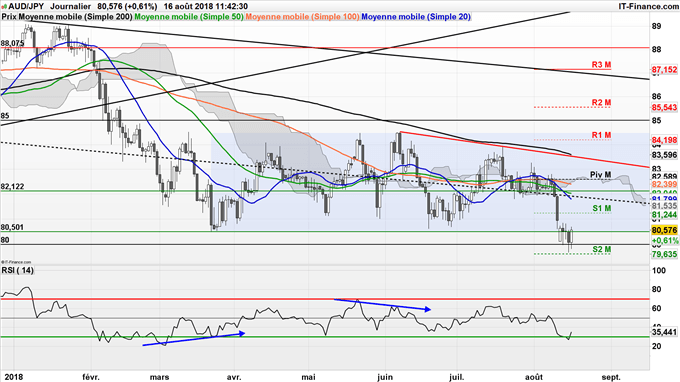The width and height of the screenshot is (680, 382).
Task: Click the 79,635 green price tag
Action: 664,254
